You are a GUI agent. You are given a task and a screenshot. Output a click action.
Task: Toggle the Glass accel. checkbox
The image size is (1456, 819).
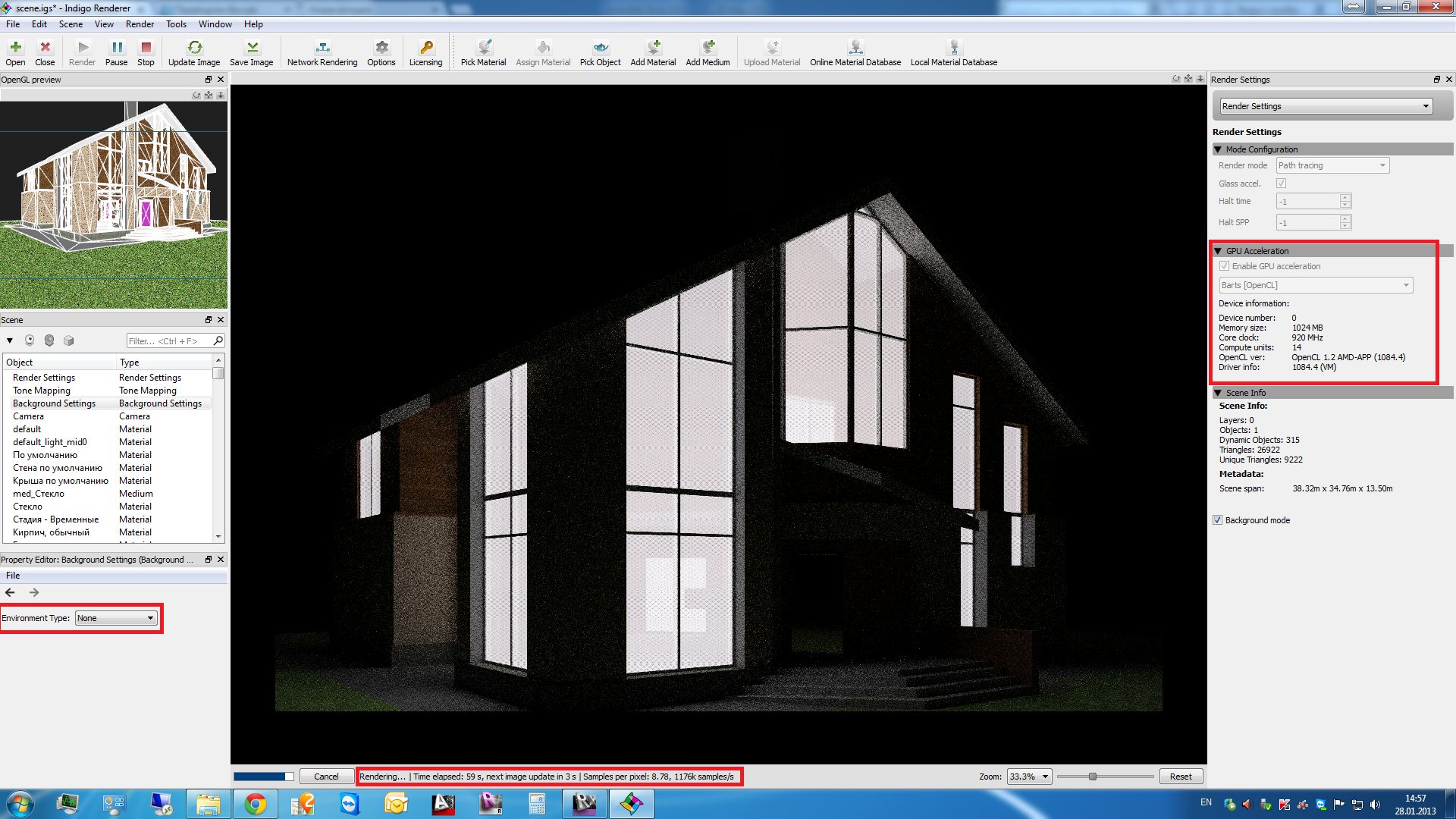pos(1282,184)
